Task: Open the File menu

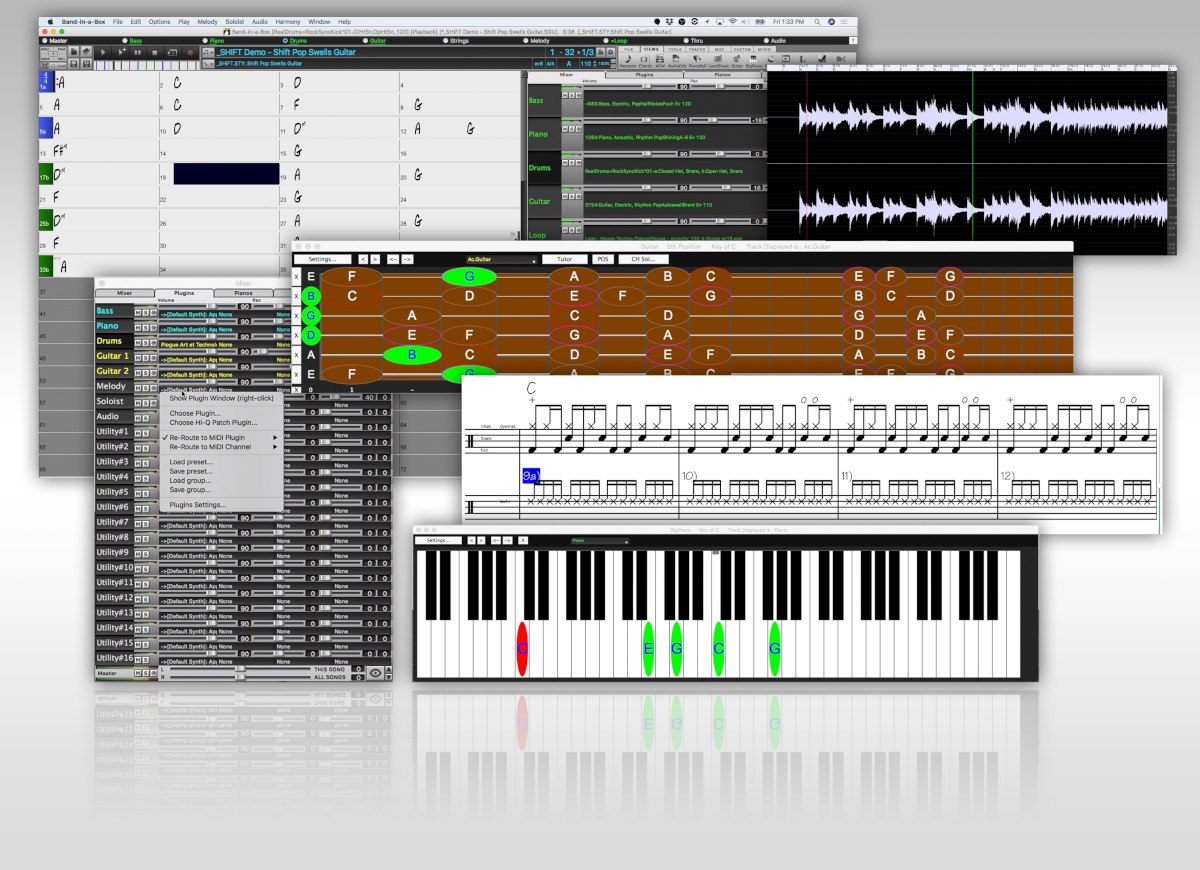Action: [118, 21]
